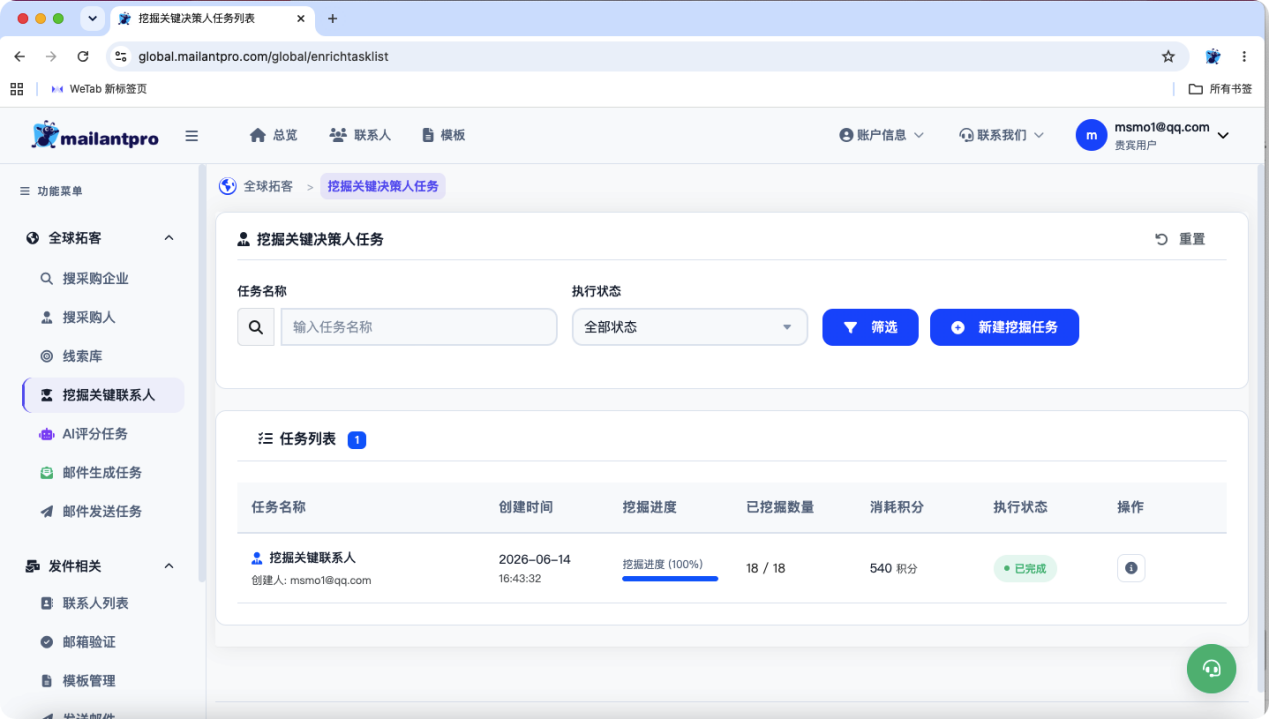The width and height of the screenshot is (1269, 719).
Task: Open the msmo1@qq.com user menu chevron
Action: [x=1223, y=136]
